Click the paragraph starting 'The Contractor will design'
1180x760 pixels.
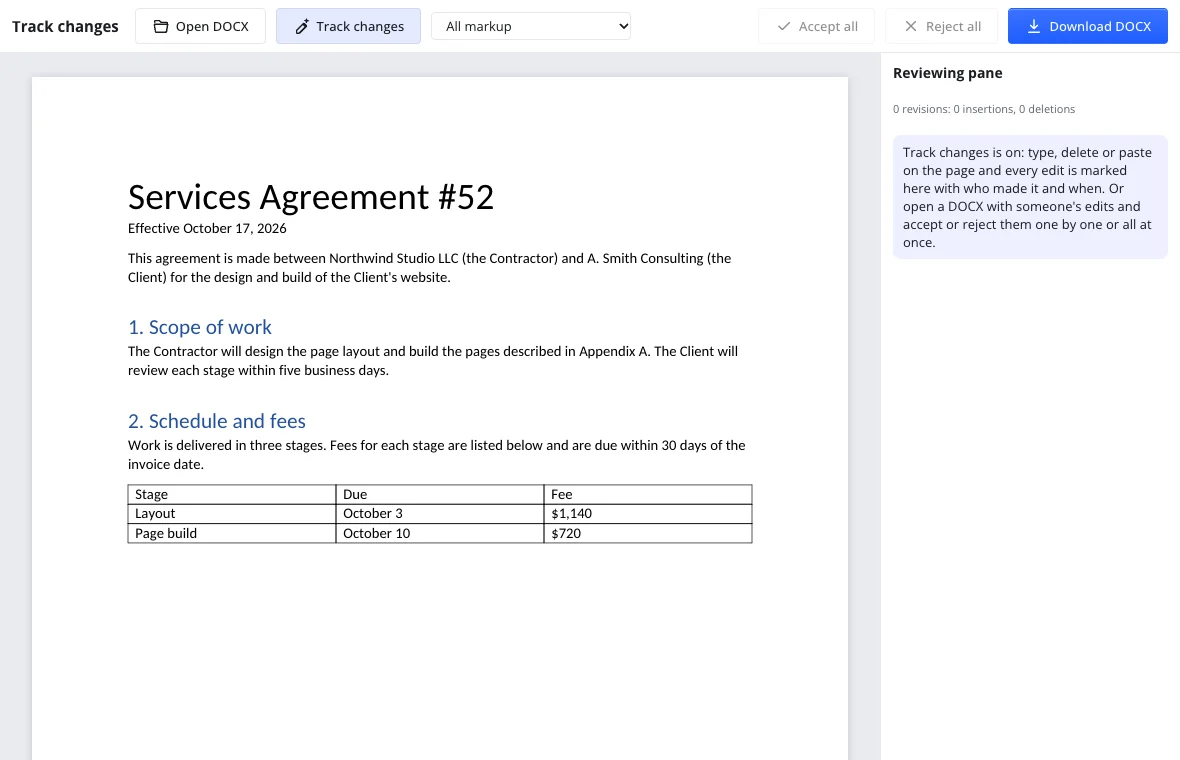(x=433, y=360)
